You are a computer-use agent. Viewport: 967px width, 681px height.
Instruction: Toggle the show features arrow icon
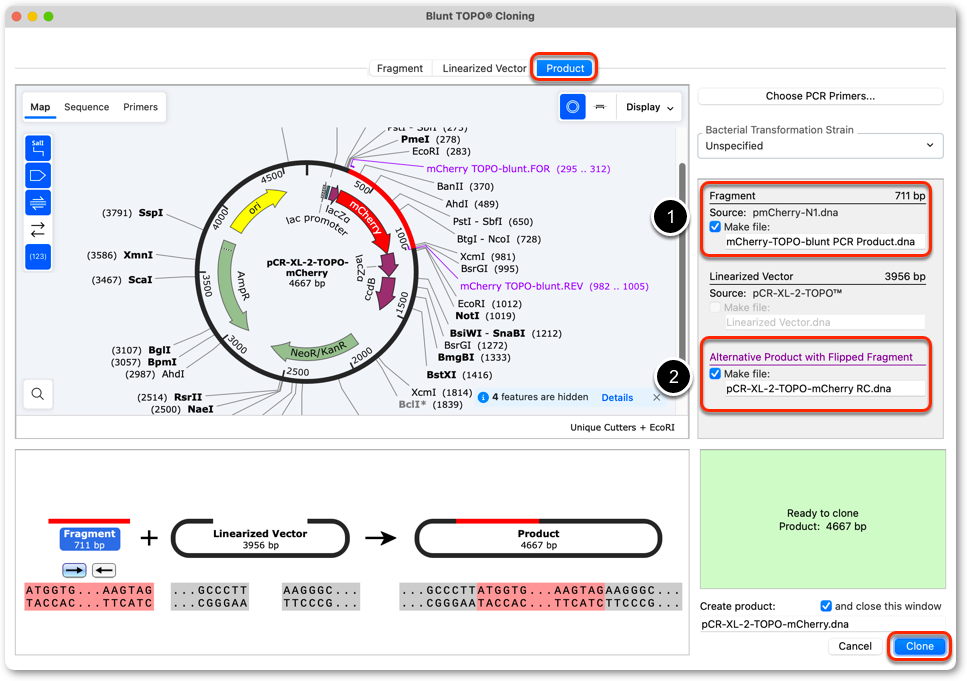(38, 176)
